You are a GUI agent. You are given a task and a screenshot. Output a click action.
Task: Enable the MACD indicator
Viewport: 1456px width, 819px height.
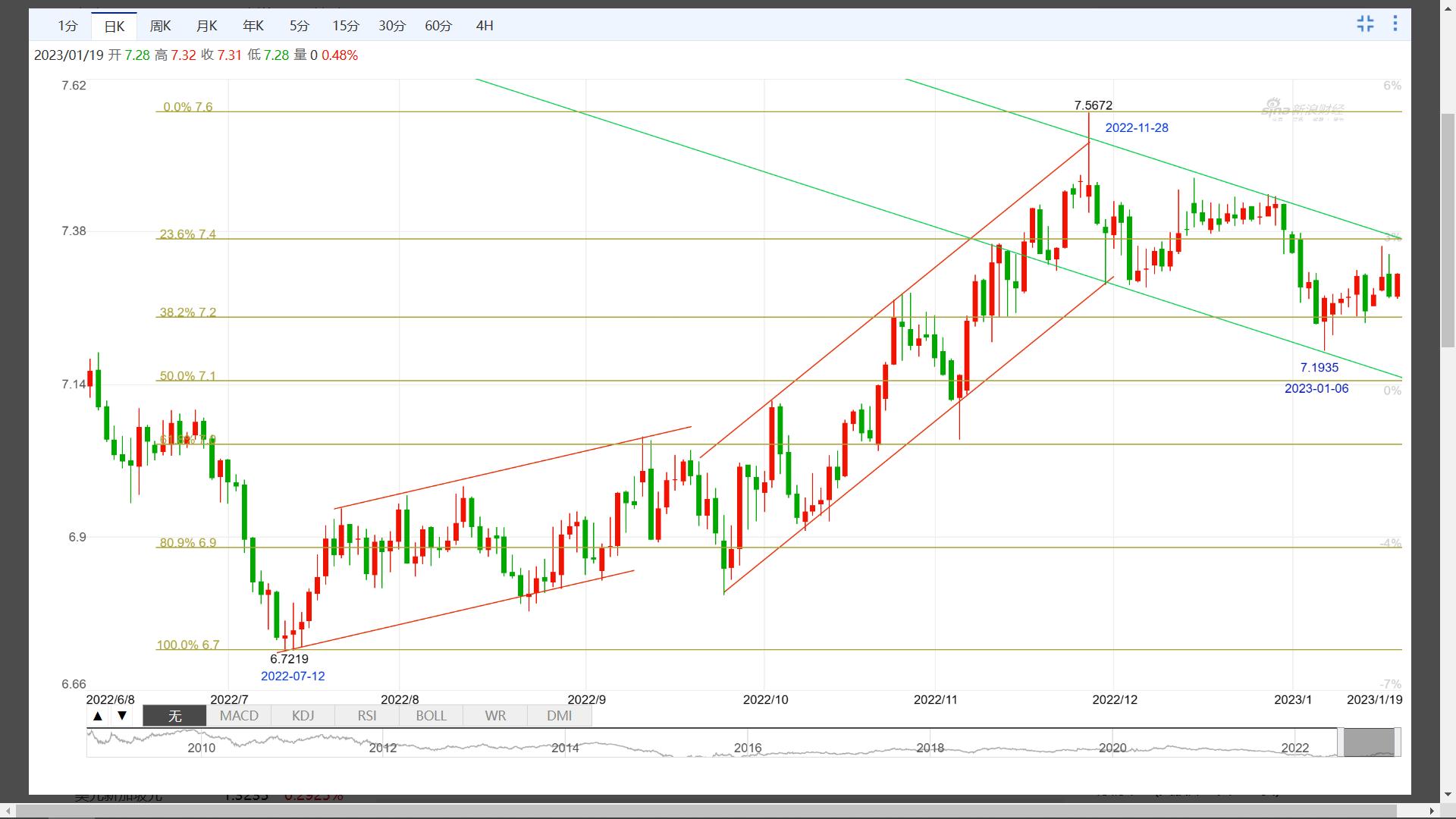click(x=239, y=716)
